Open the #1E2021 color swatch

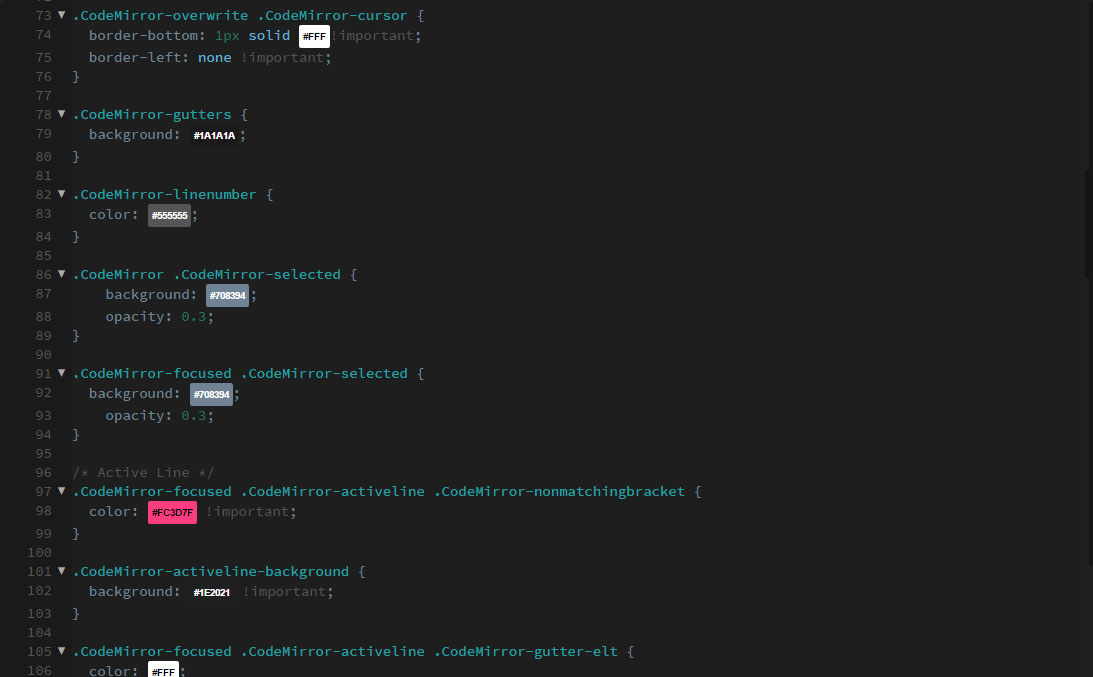tap(211, 593)
